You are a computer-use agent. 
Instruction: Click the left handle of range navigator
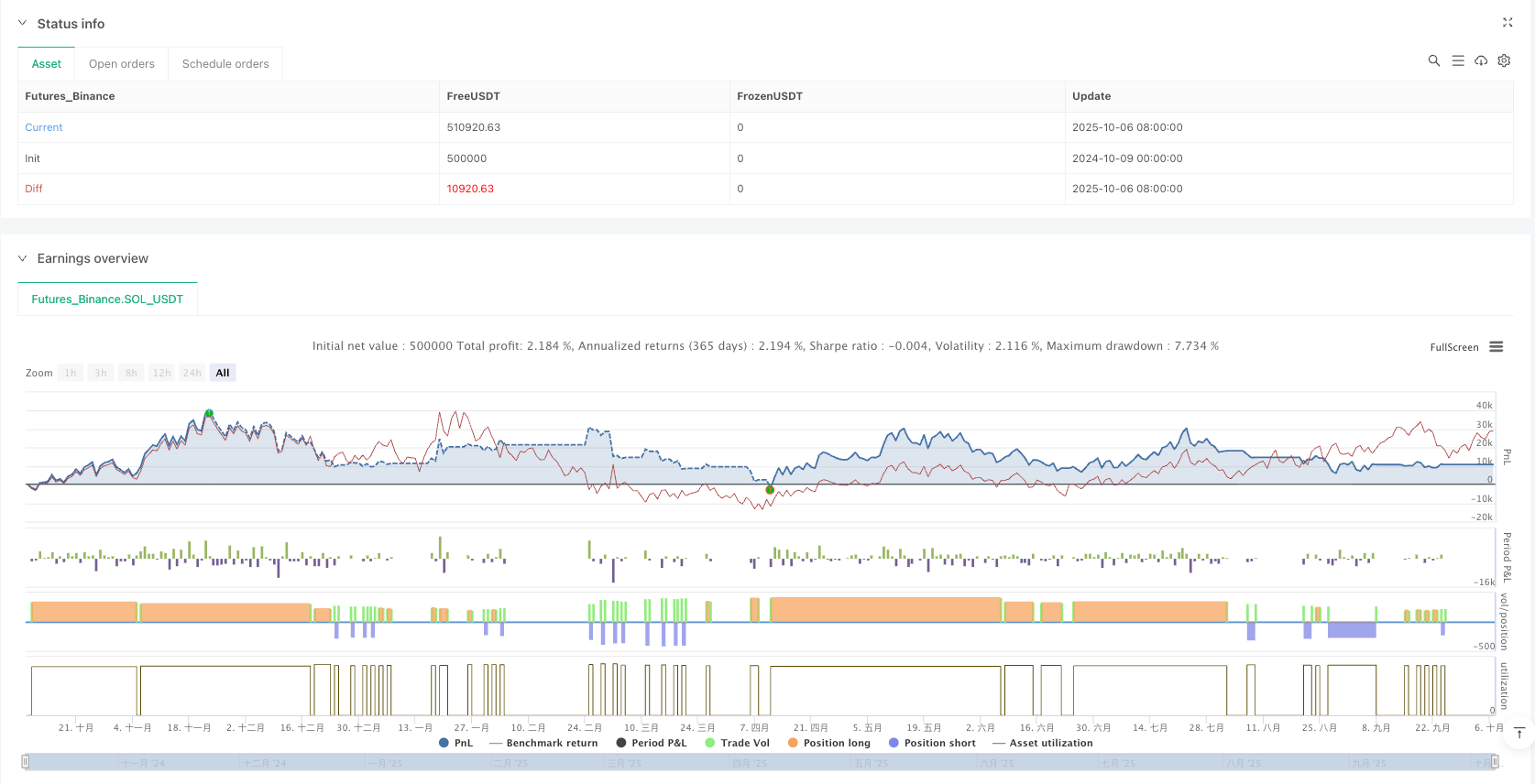pyautogui.click(x=26, y=761)
